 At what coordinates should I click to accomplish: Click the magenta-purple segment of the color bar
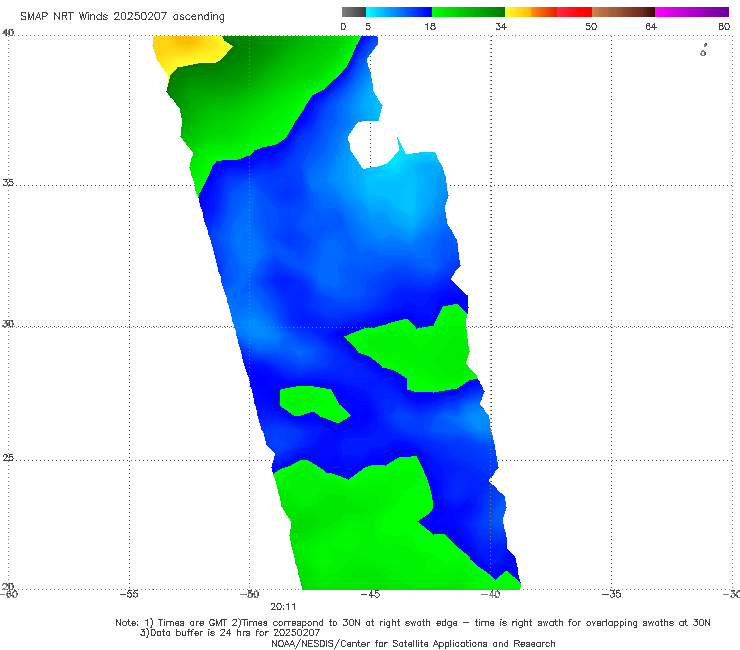(692, 12)
